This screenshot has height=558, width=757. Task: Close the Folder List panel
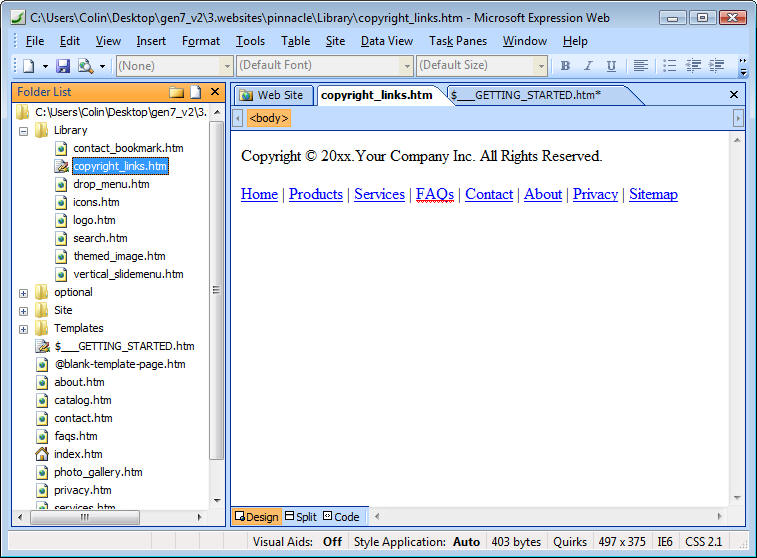coord(215,92)
